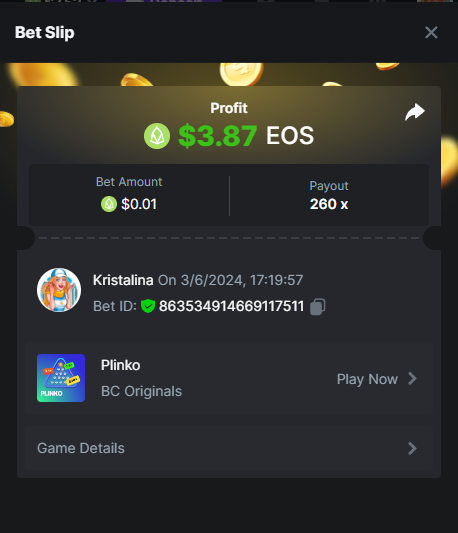Click the Bet Slip header title
Viewport: 458px width, 533px height.
tap(45, 33)
